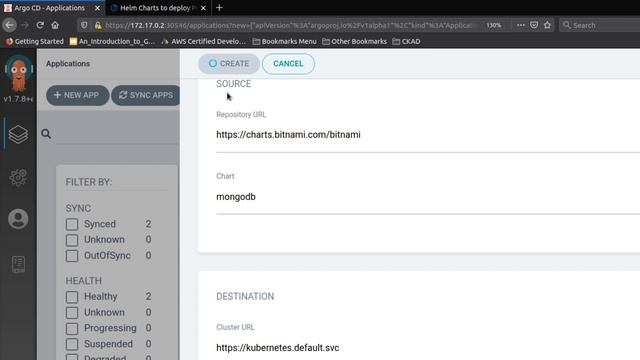Screen dimensions: 640x360
Task: Click the CREATE button
Action: [229, 64]
